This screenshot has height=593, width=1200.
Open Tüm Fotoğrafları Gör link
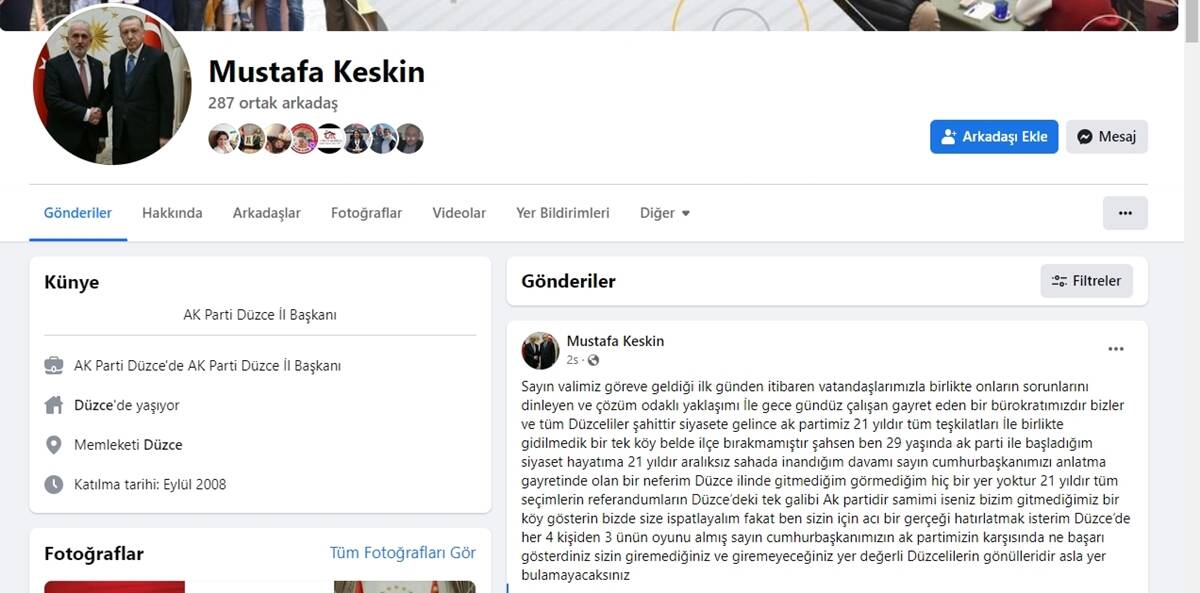click(x=403, y=553)
